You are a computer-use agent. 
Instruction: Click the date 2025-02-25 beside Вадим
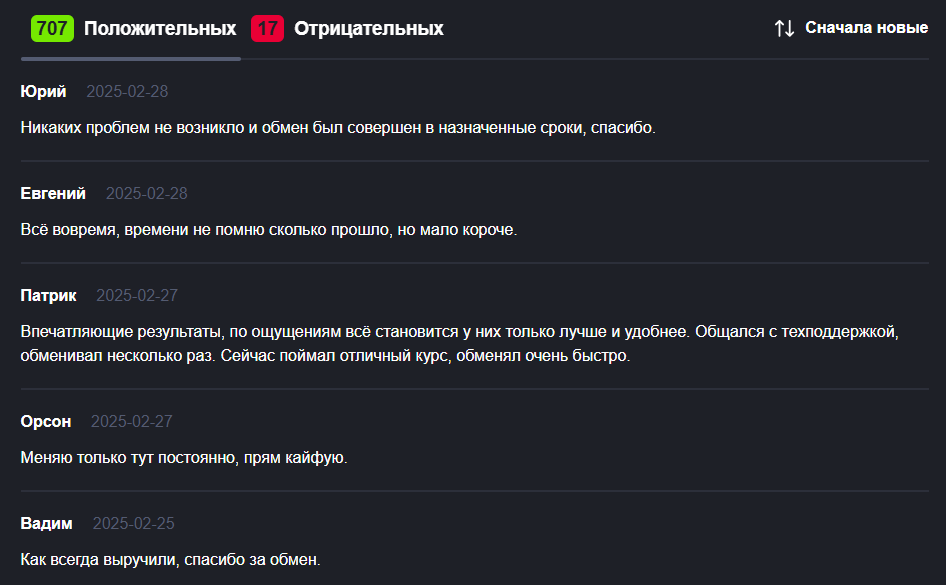(x=134, y=524)
